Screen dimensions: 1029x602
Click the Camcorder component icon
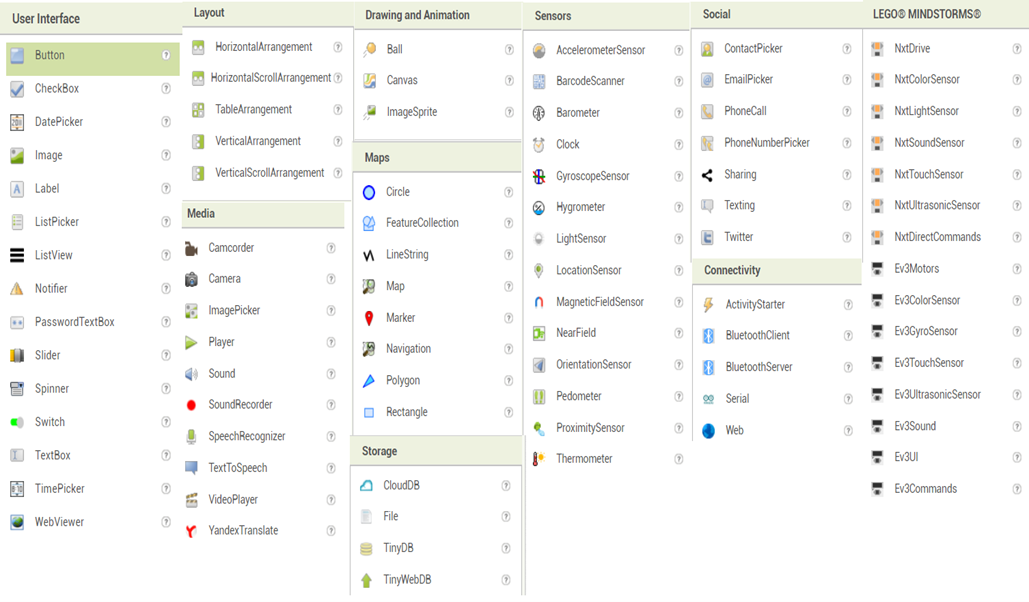pos(191,248)
